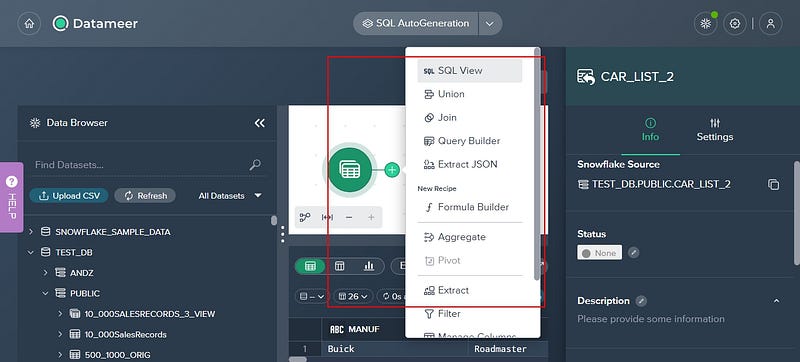Collapse the TEST_DB database
Image resolution: width=800 pixels, height=362 pixels.
(x=31, y=252)
